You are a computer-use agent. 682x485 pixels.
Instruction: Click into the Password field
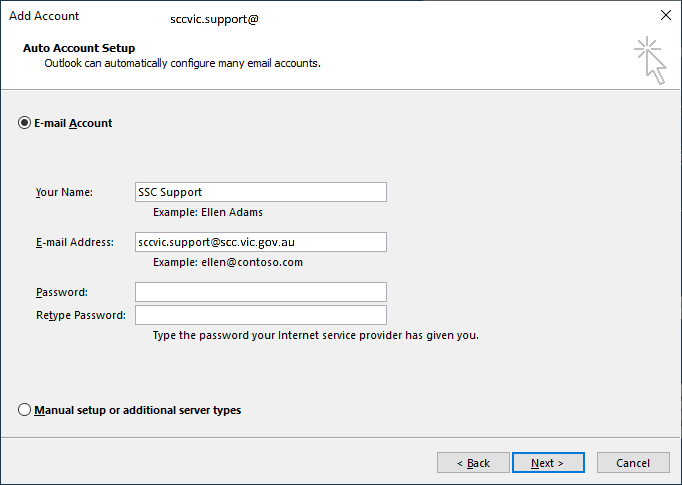coord(260,292)
